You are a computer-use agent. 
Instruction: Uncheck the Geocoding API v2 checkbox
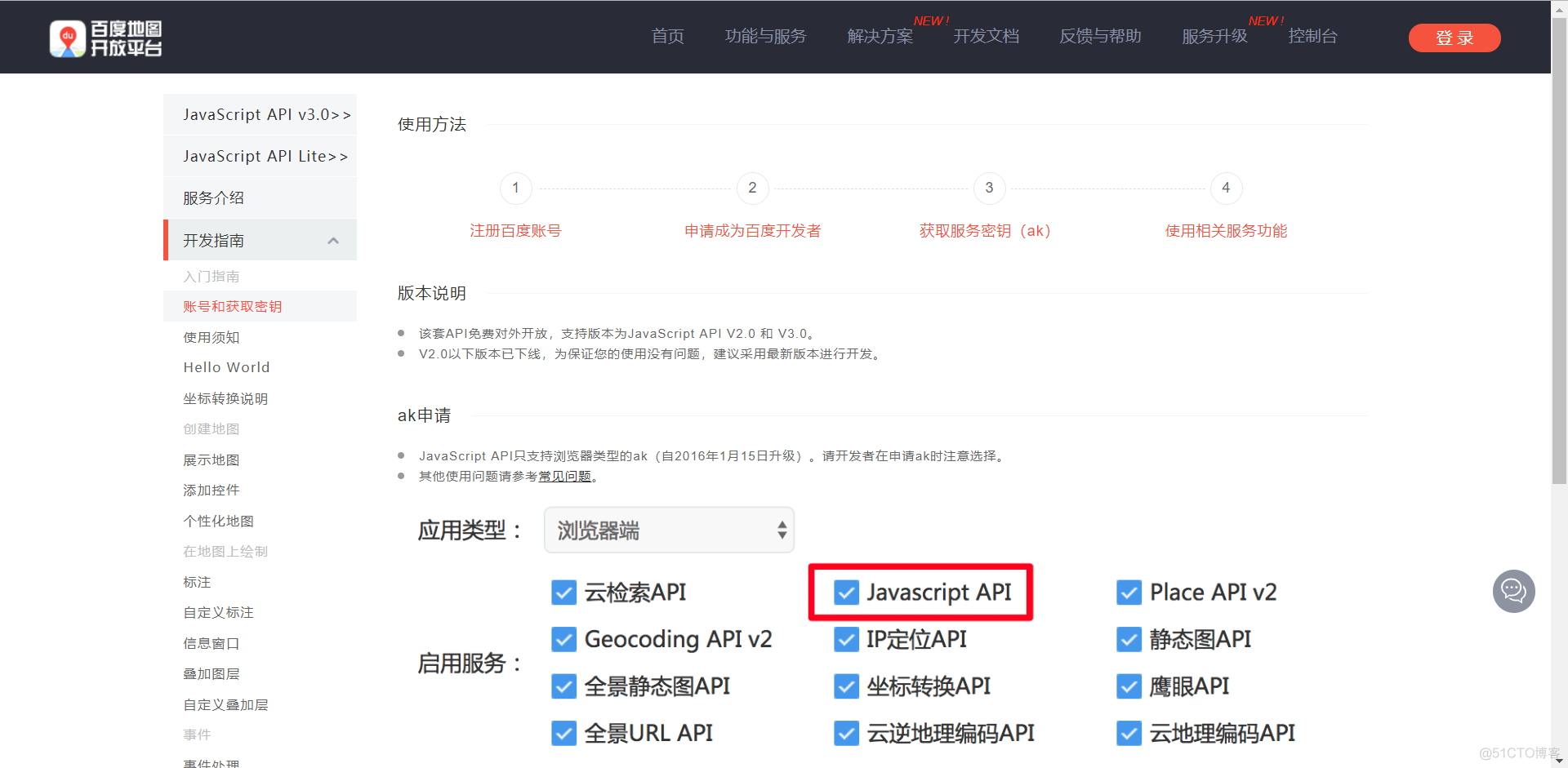[x=563, y=639]
